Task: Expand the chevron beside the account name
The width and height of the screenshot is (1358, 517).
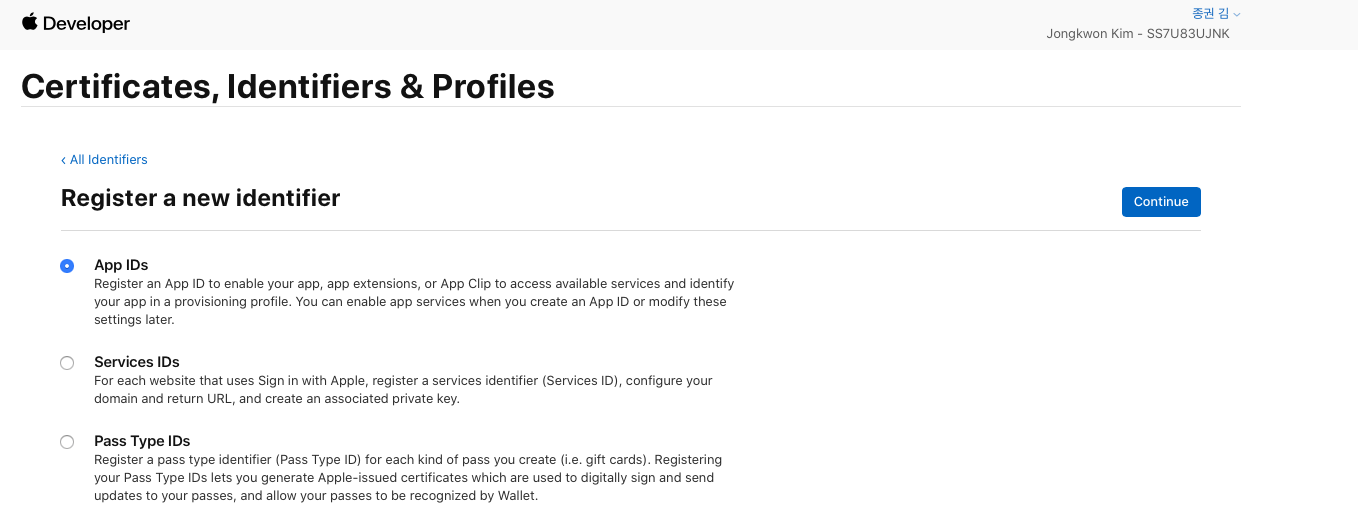Action: (1237, 15)
